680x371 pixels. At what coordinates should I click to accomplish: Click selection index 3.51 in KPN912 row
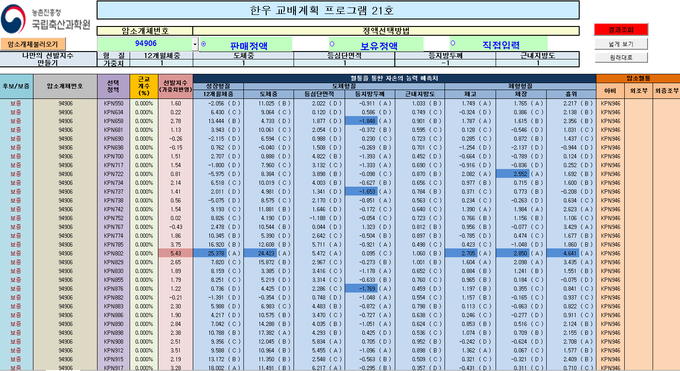176,351
